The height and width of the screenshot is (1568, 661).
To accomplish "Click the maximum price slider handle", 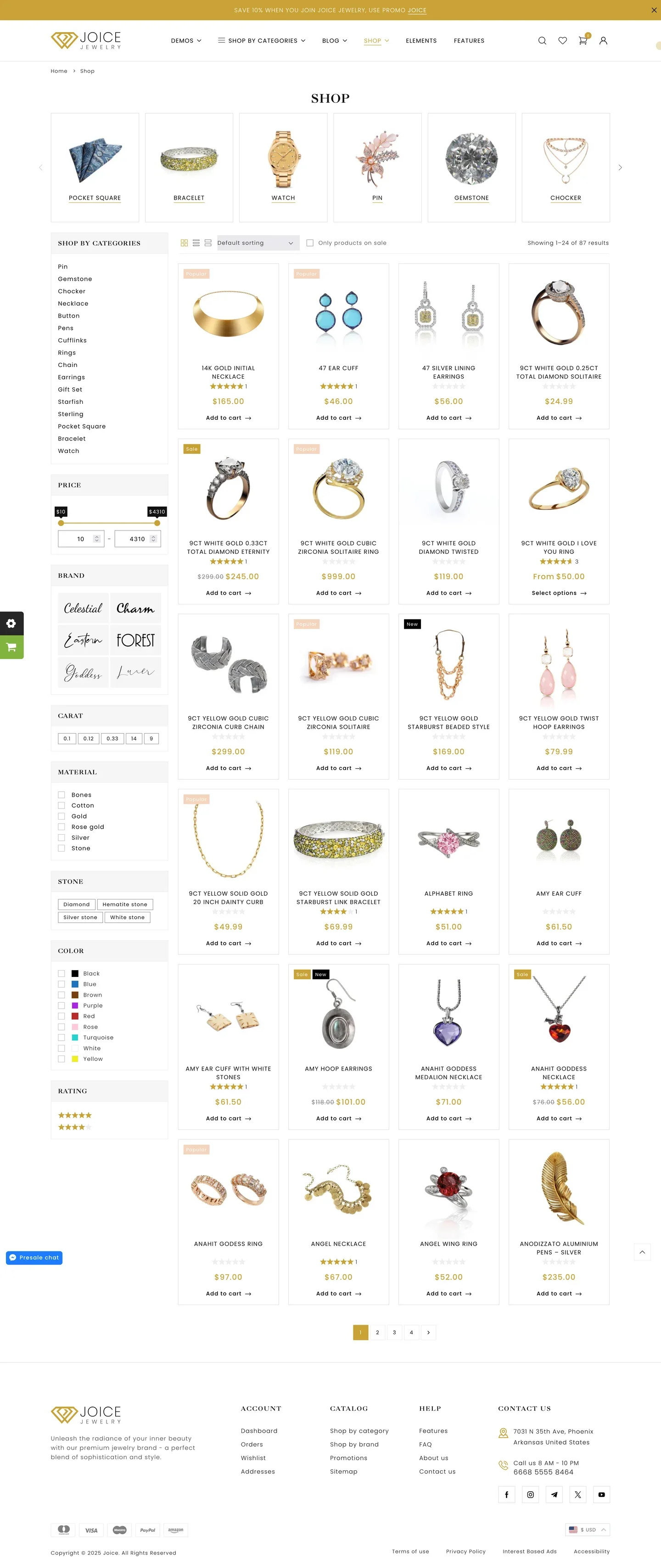I will click(157, 523).
